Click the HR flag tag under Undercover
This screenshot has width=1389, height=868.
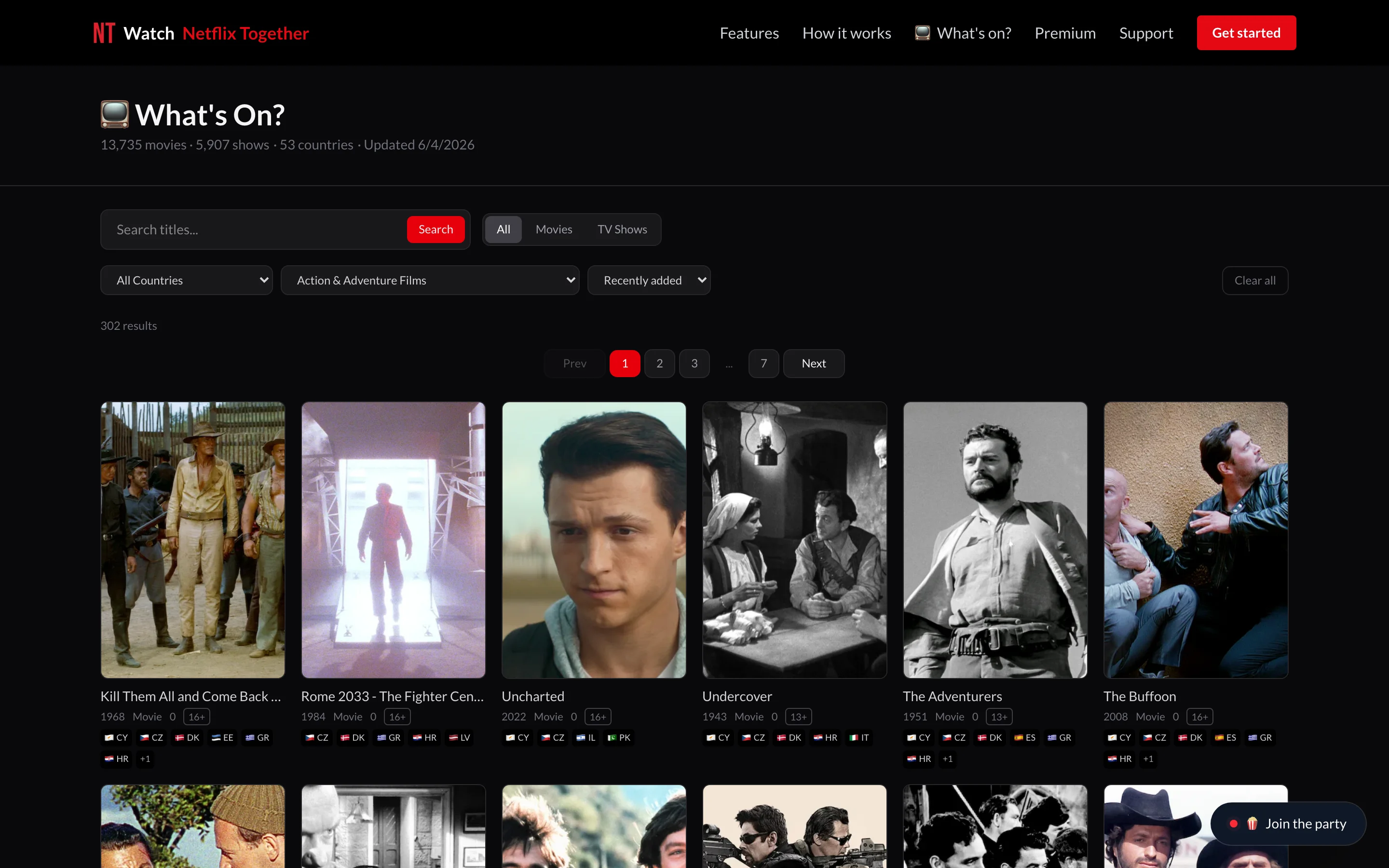825,738
